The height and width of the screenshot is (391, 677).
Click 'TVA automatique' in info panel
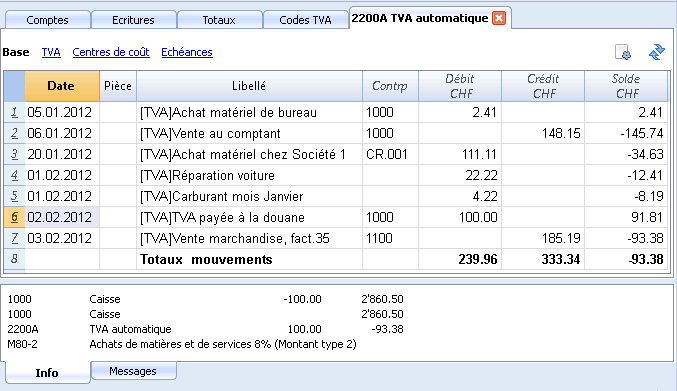click(130, 329)
